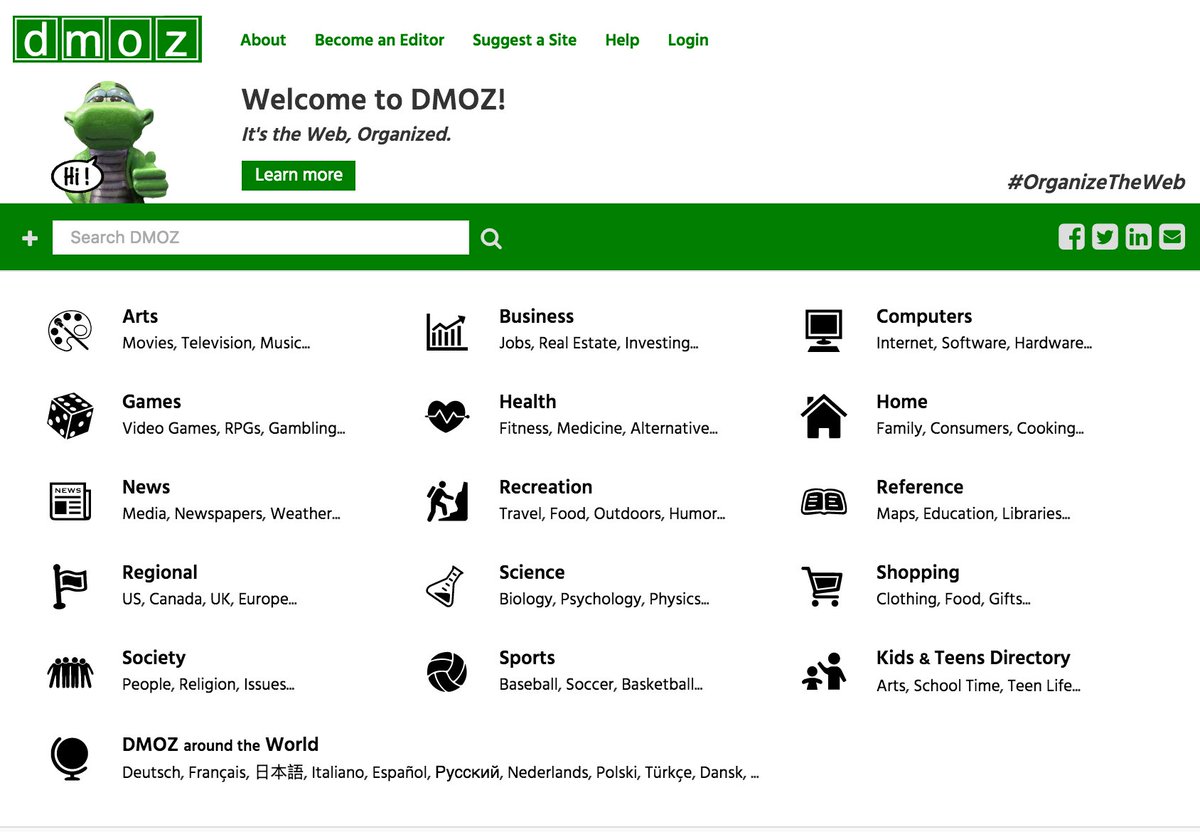Click the green DMOZ mascot image
This screenshot has width=1200, height=832.
[x=110, y=142]
